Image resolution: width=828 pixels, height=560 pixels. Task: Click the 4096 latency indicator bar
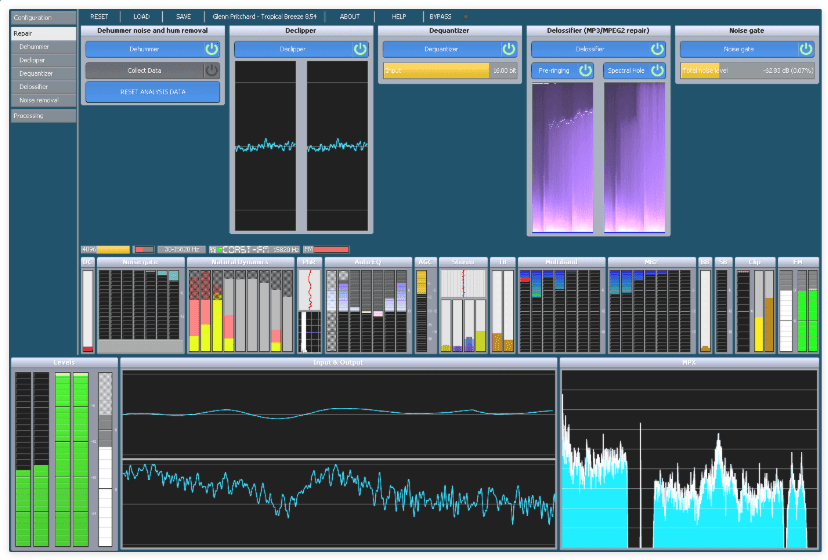pyautogui.click(x=105, y=249)
